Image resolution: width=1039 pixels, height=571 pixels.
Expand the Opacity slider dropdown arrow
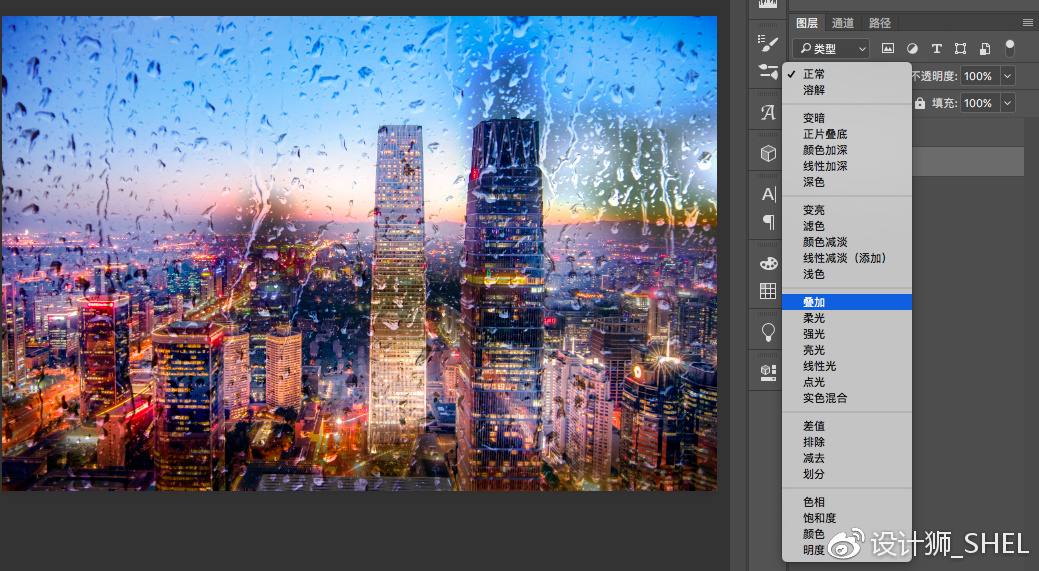tap(1007, 76)
